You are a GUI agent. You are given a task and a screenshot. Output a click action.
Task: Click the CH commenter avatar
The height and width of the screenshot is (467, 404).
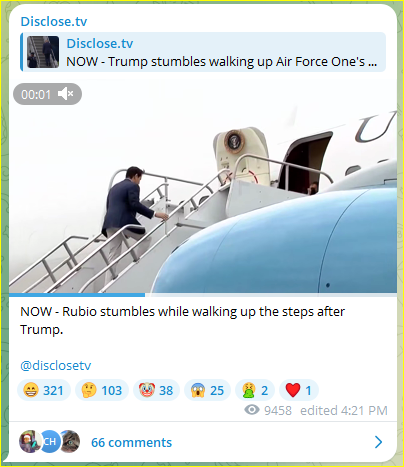(50, 442)
